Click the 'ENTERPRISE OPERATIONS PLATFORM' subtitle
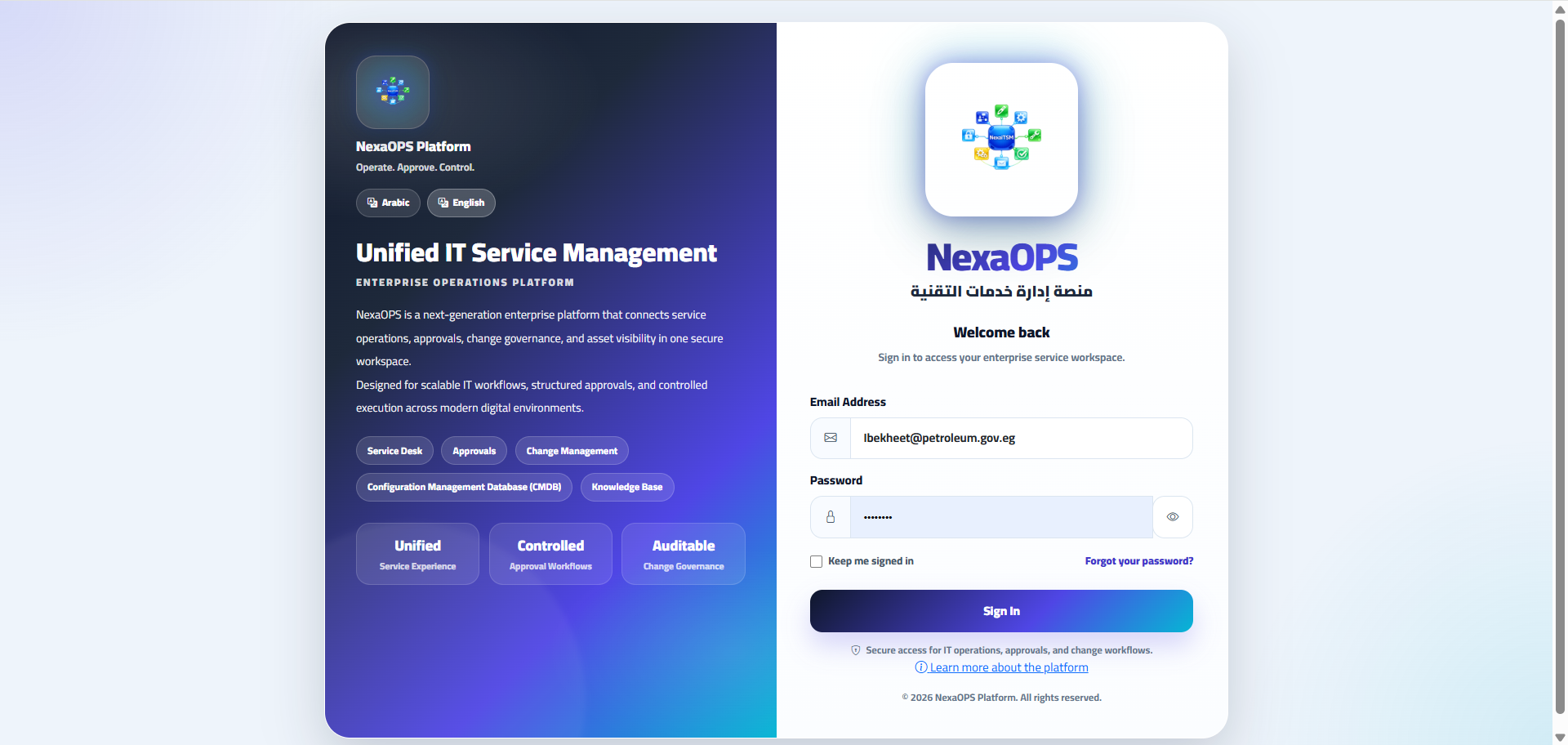The width and height of the screenshot is (1568, 745). pyautogui.click(x=465, y=283)
